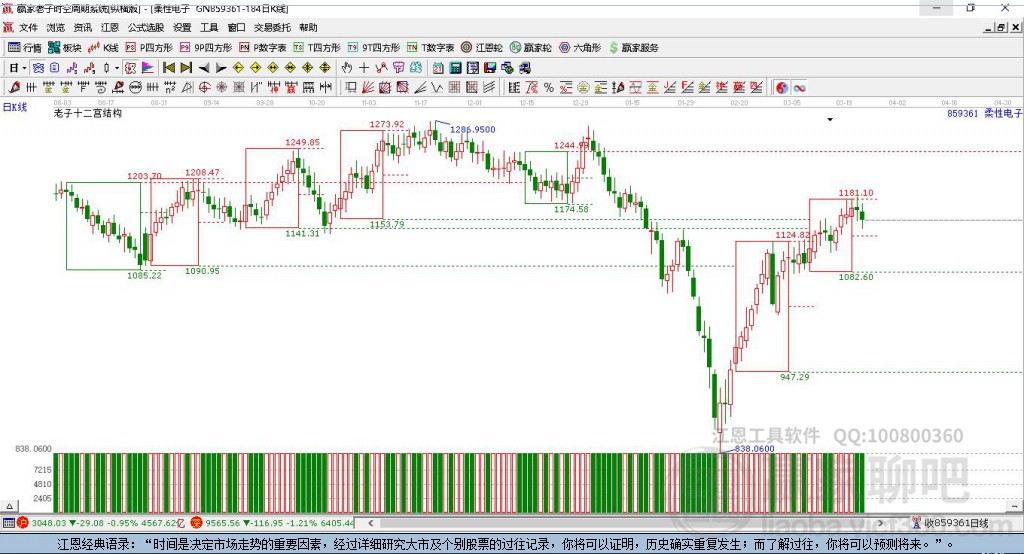The image size is (1024, 554).
Task: Jump to last bar icon
Action: pos(186,68)
